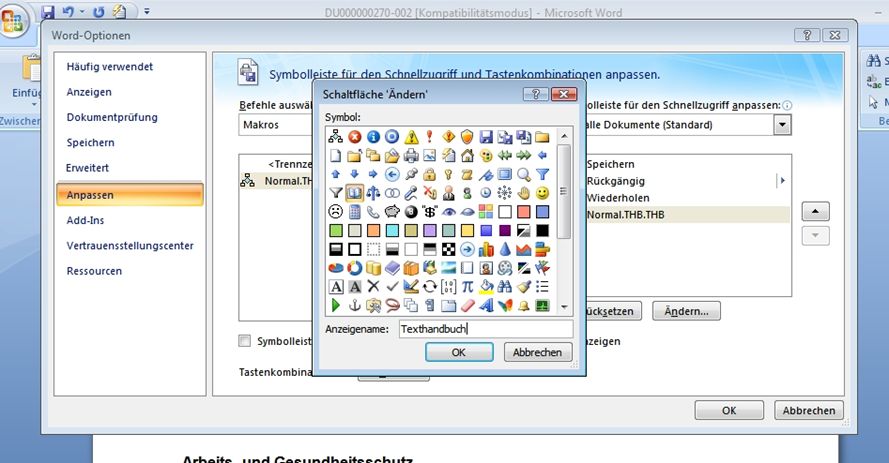Viewport: 889px width, 463px height.
Task: Select the calculator symbol
Action: pos(354,212)
